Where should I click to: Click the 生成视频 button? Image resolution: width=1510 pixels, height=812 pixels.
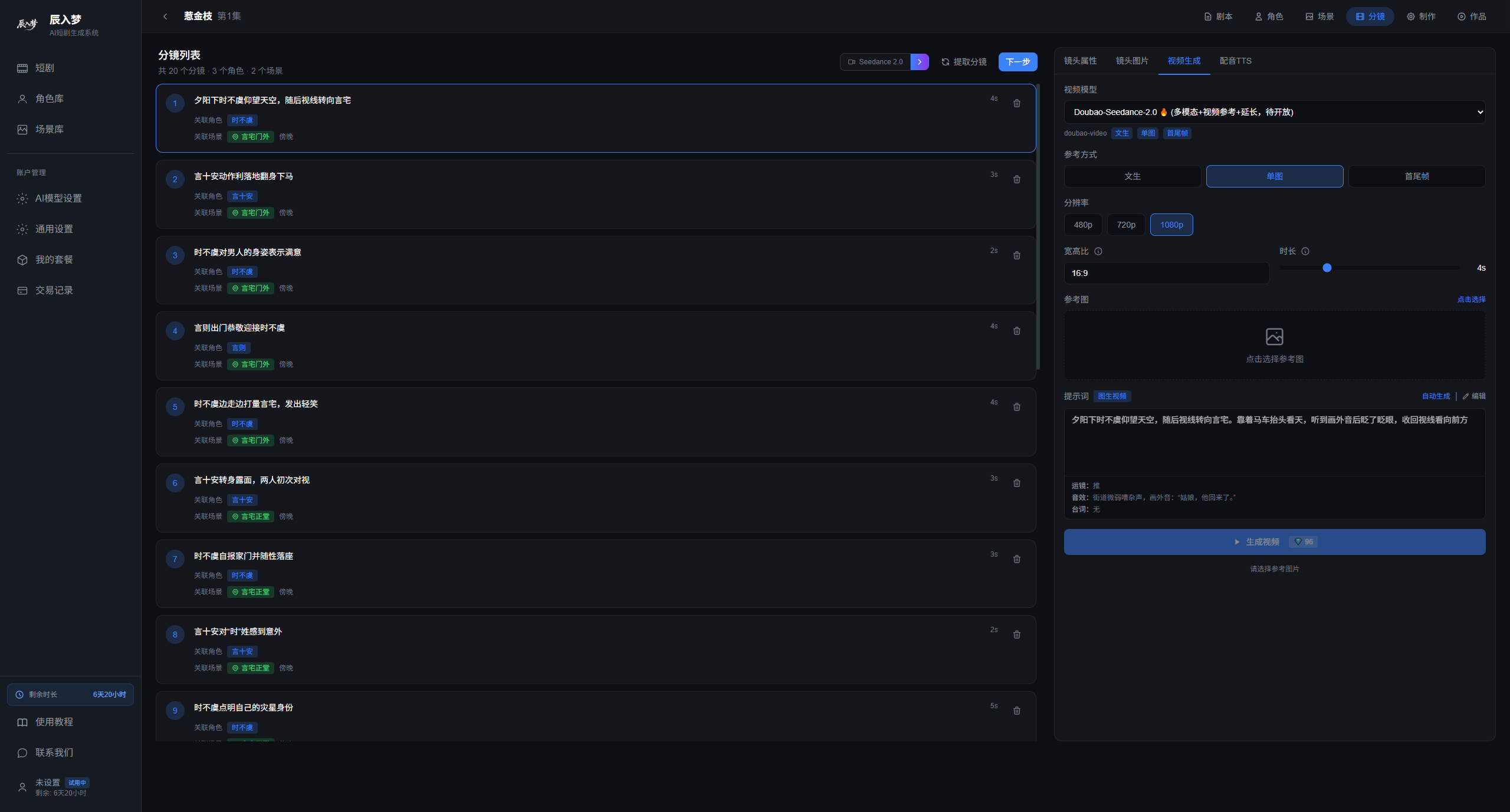click(1275, 542)
